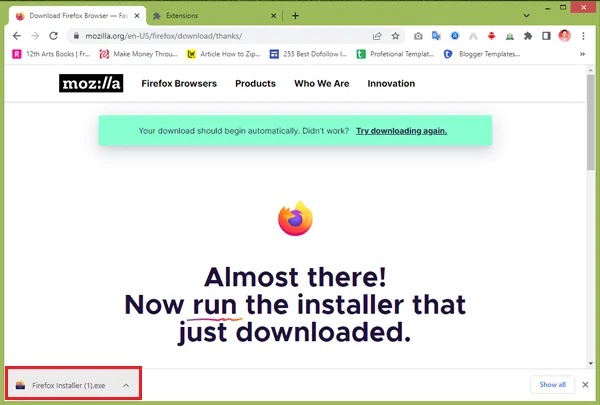Open the Who We Are menu
The height and width of the screenshot is (405, 600).
tap(321, 83)
